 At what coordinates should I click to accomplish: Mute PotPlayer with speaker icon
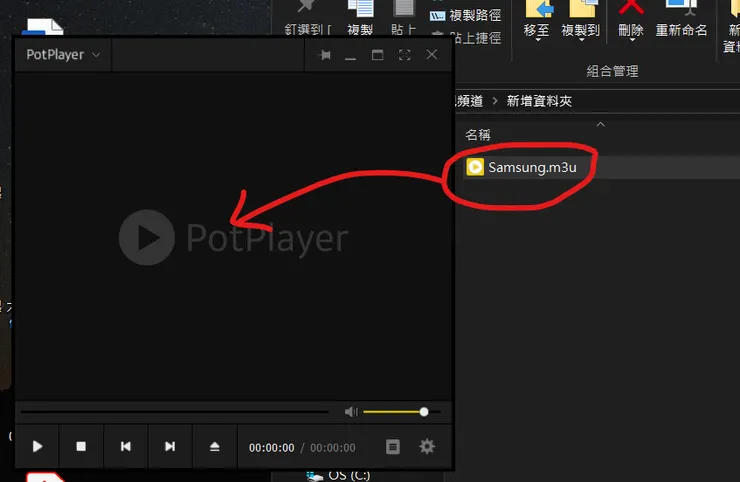(x=351, y=412)
